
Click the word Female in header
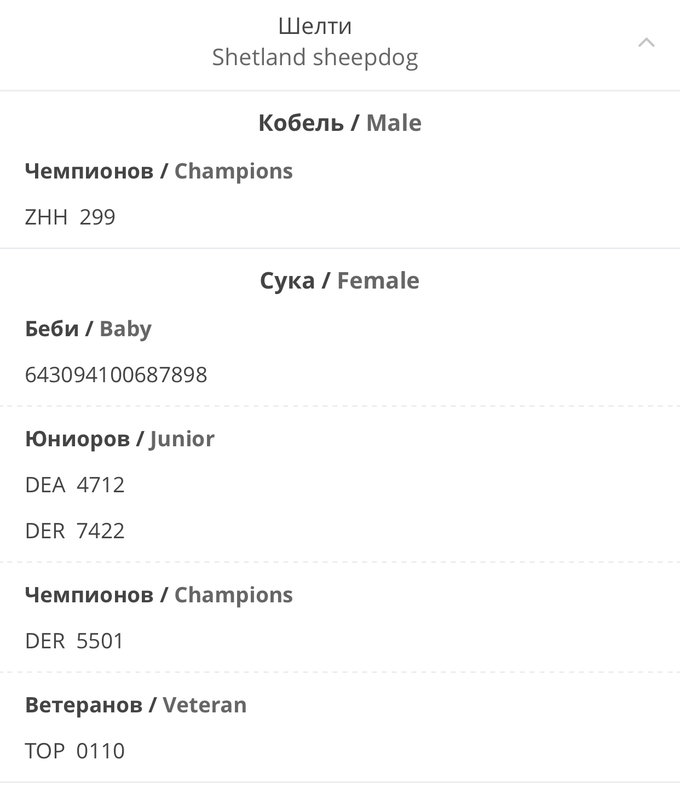(x=379, y=281)
